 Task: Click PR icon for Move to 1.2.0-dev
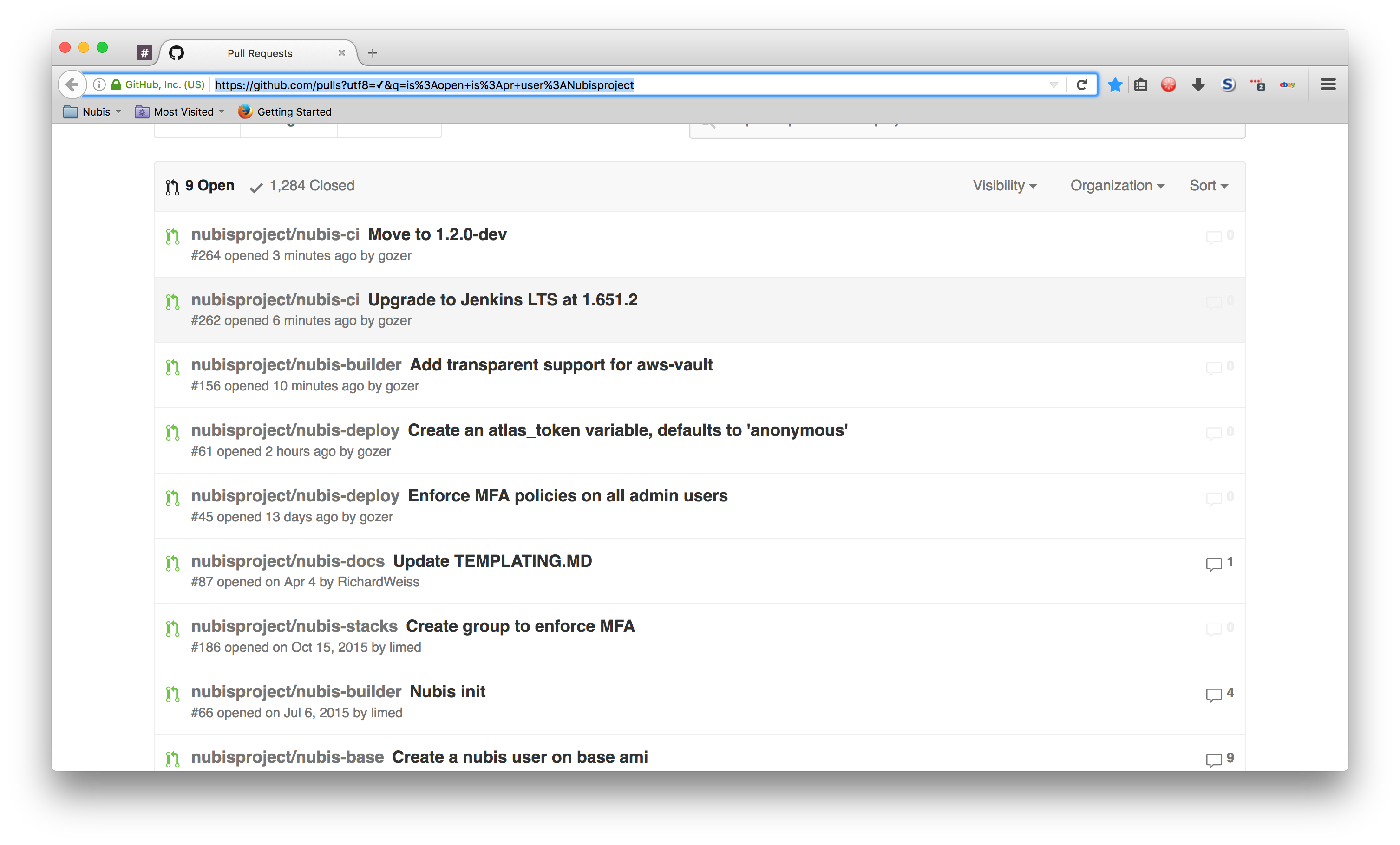tap(172, 236)
